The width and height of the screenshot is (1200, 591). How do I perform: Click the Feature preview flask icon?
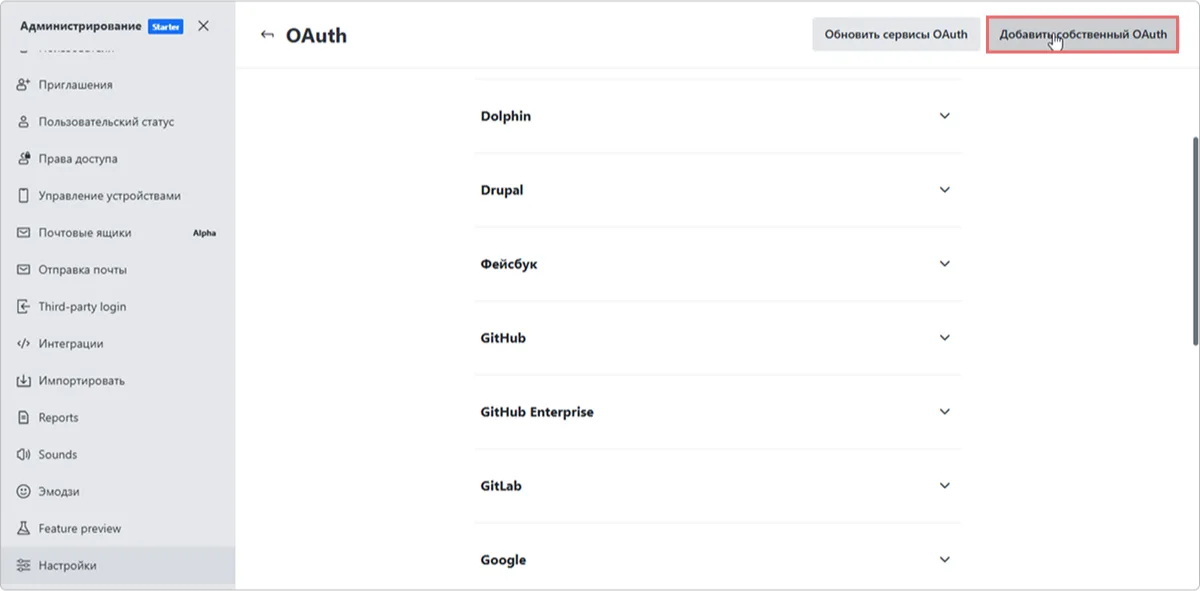click(23, 529)
